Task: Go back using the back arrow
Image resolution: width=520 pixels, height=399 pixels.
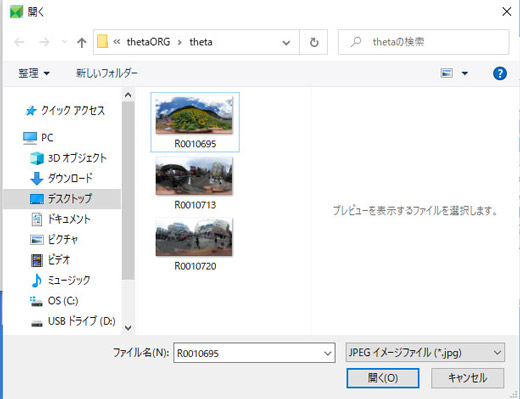Action: point(19,42)
